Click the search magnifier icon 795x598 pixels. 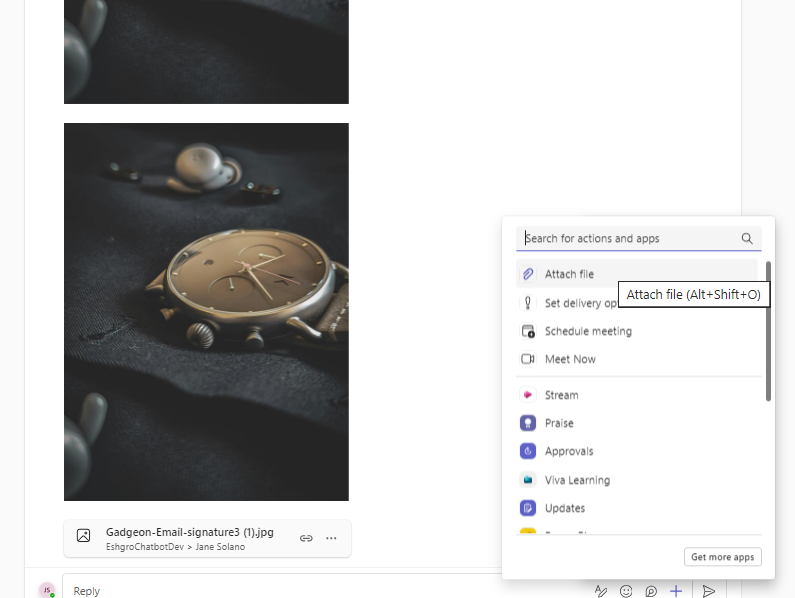pos(747,238)
